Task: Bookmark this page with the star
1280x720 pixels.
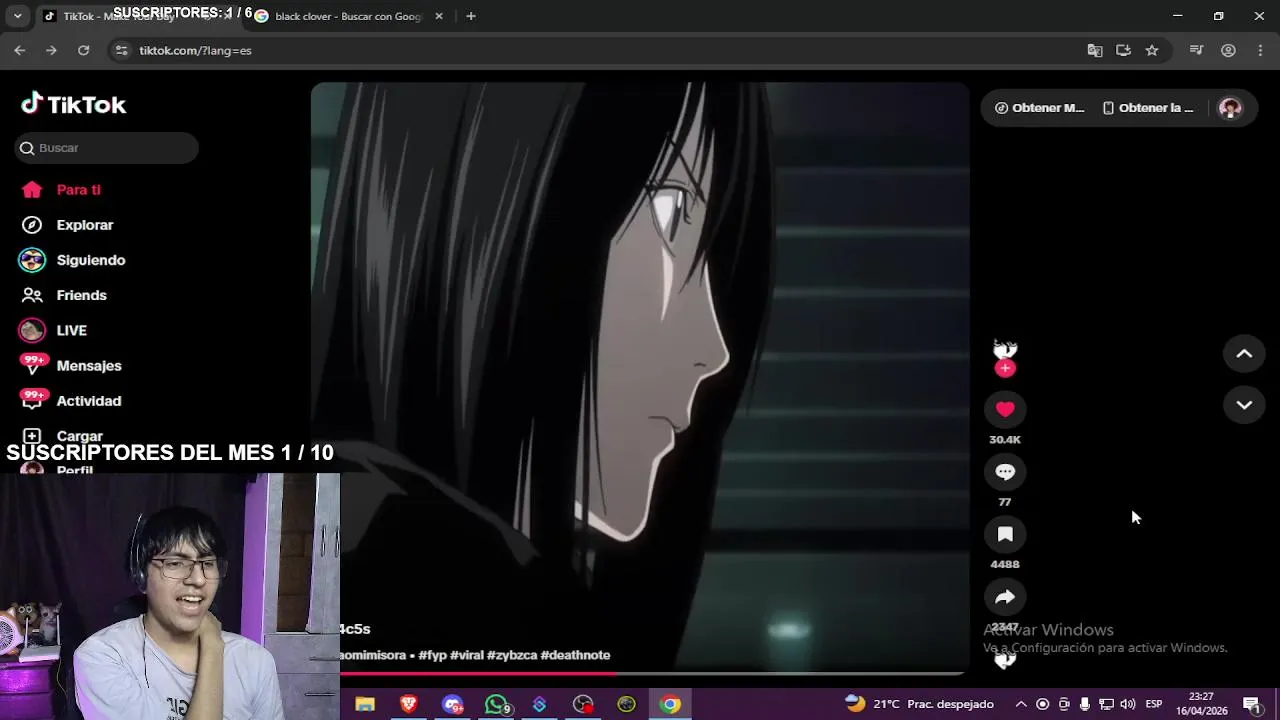Action: tap(1152, 50)
